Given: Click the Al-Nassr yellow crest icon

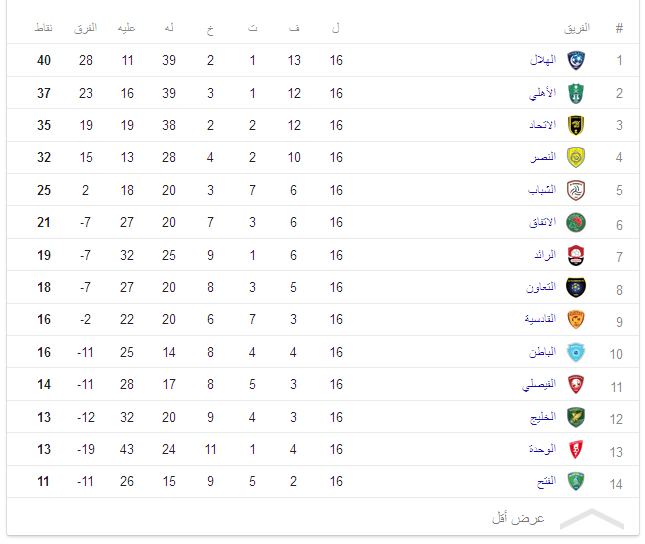Looking at the screenshot, I should point(576,157).
